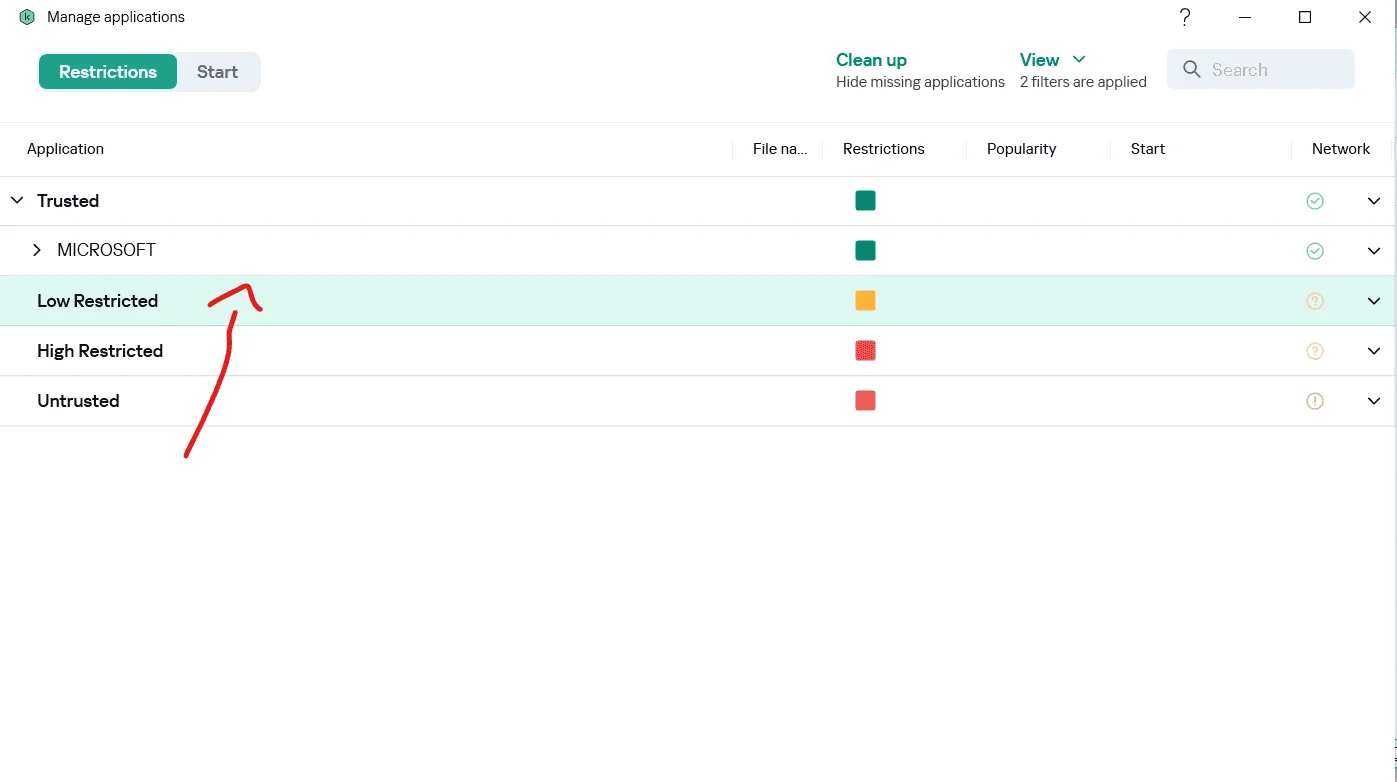Click the search magnifier icon
This screenshot has width=1397, height=782.
tap(1191, 69)
